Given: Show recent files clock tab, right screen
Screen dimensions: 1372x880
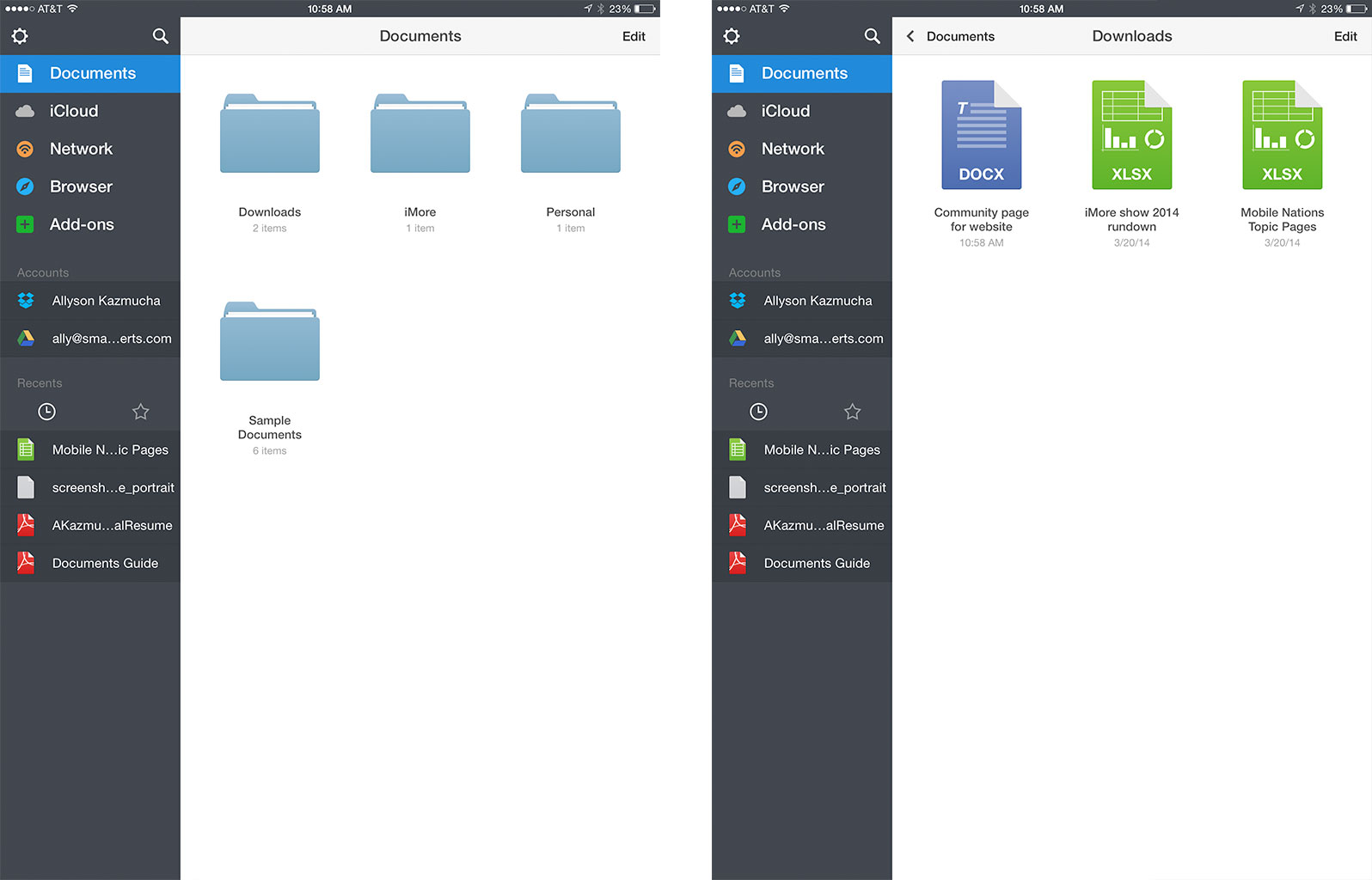Looking at the screenshot, I should point(759,412).
